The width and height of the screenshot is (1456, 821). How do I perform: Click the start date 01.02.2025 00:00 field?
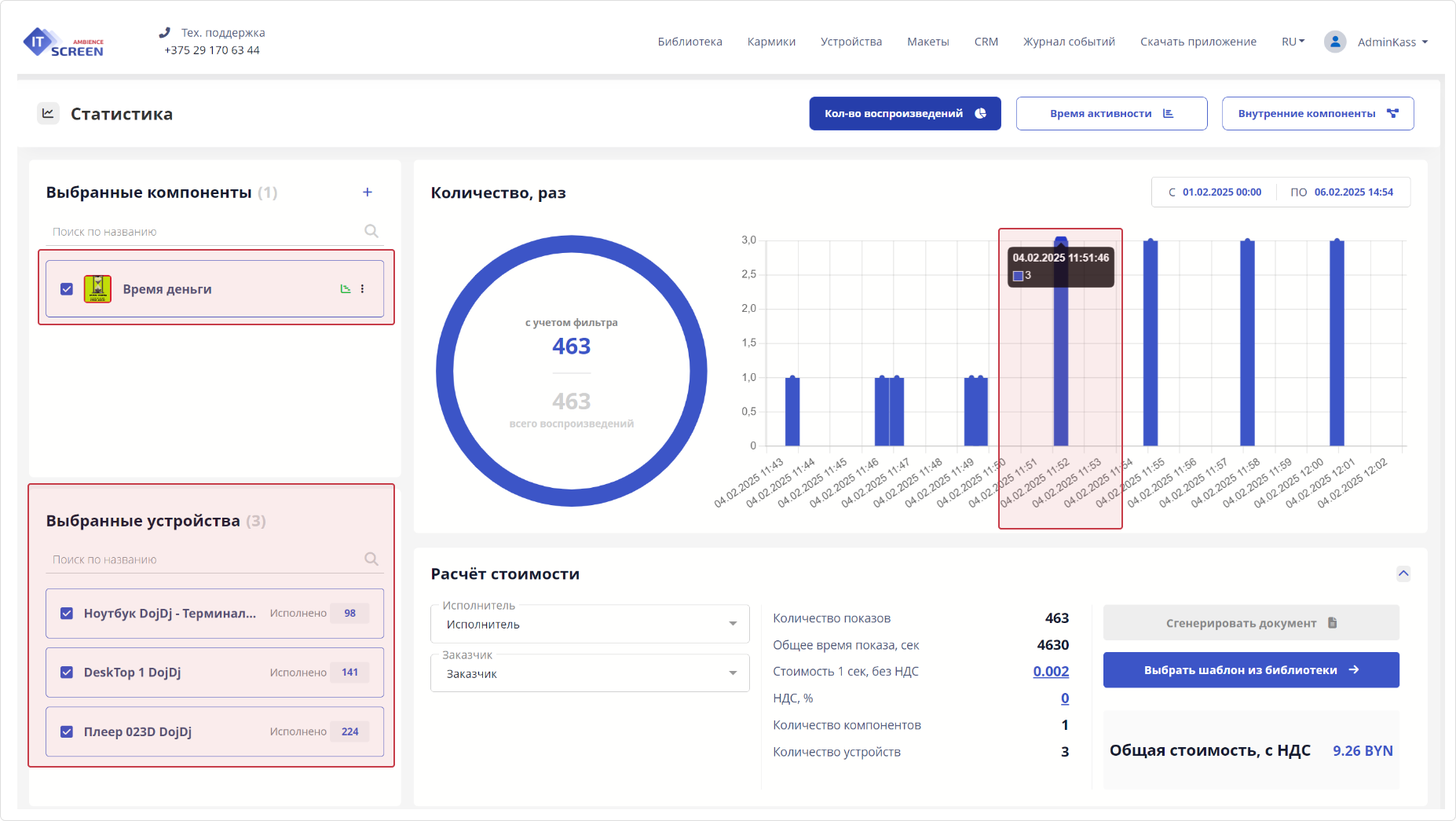(1221, 192)
